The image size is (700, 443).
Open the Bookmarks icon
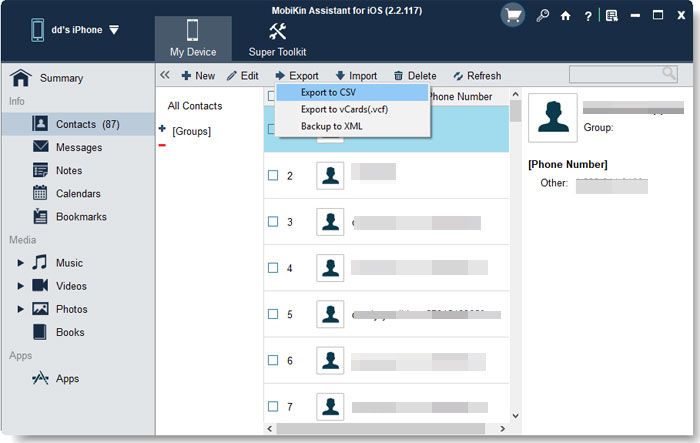pos(40,216)
